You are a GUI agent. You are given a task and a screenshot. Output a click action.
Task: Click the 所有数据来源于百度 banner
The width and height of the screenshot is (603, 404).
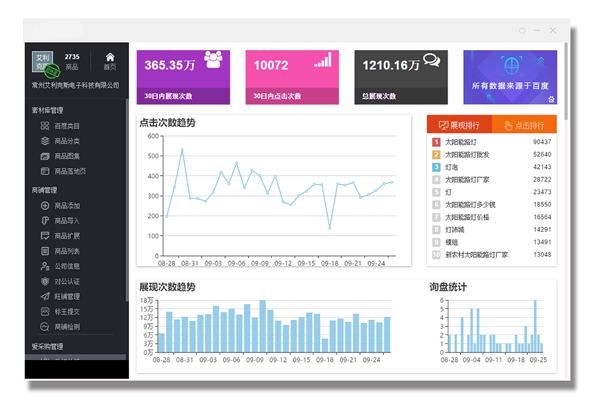[x=510, y=77]
